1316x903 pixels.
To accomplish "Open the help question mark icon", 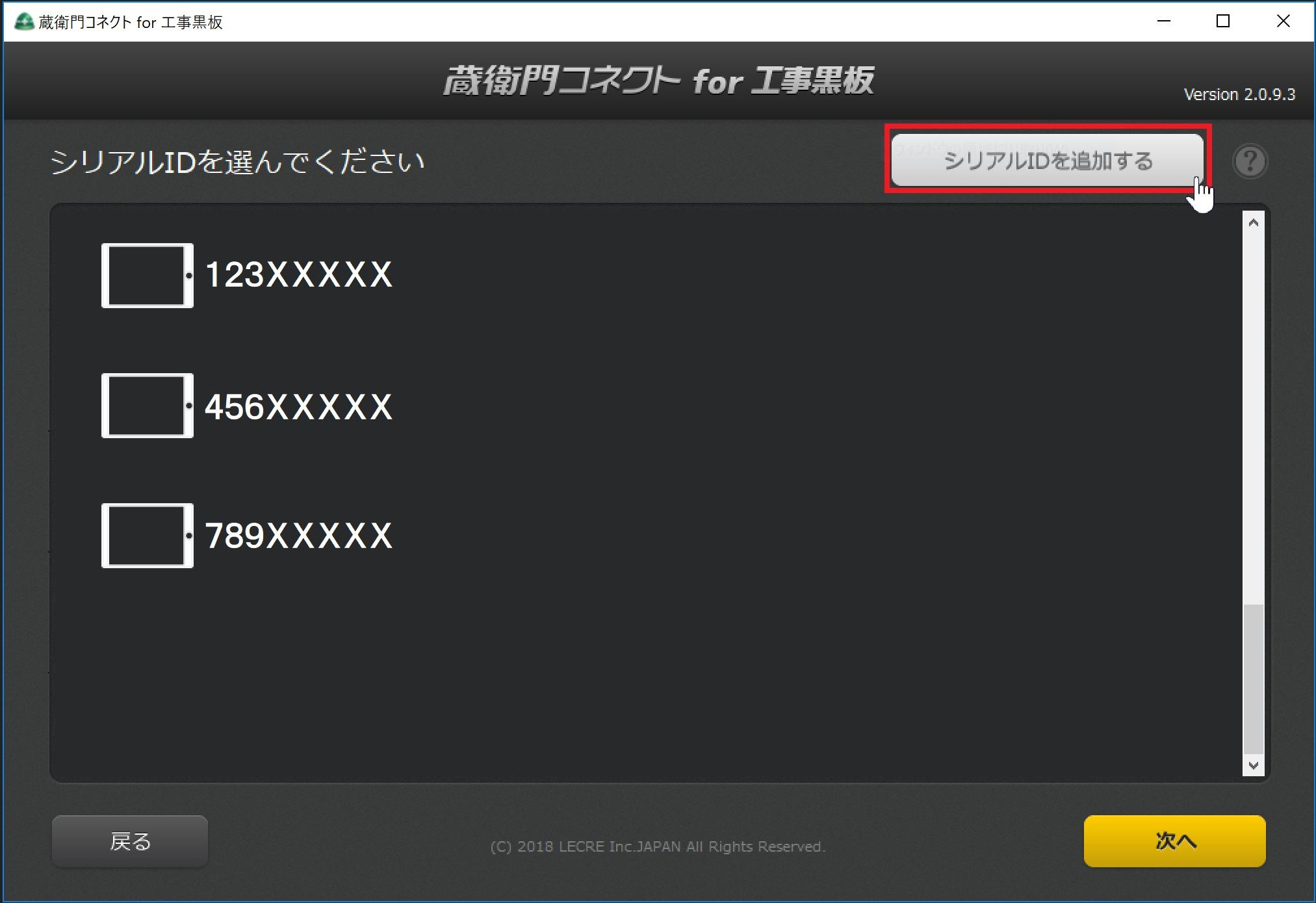I will click(1250, 161).
